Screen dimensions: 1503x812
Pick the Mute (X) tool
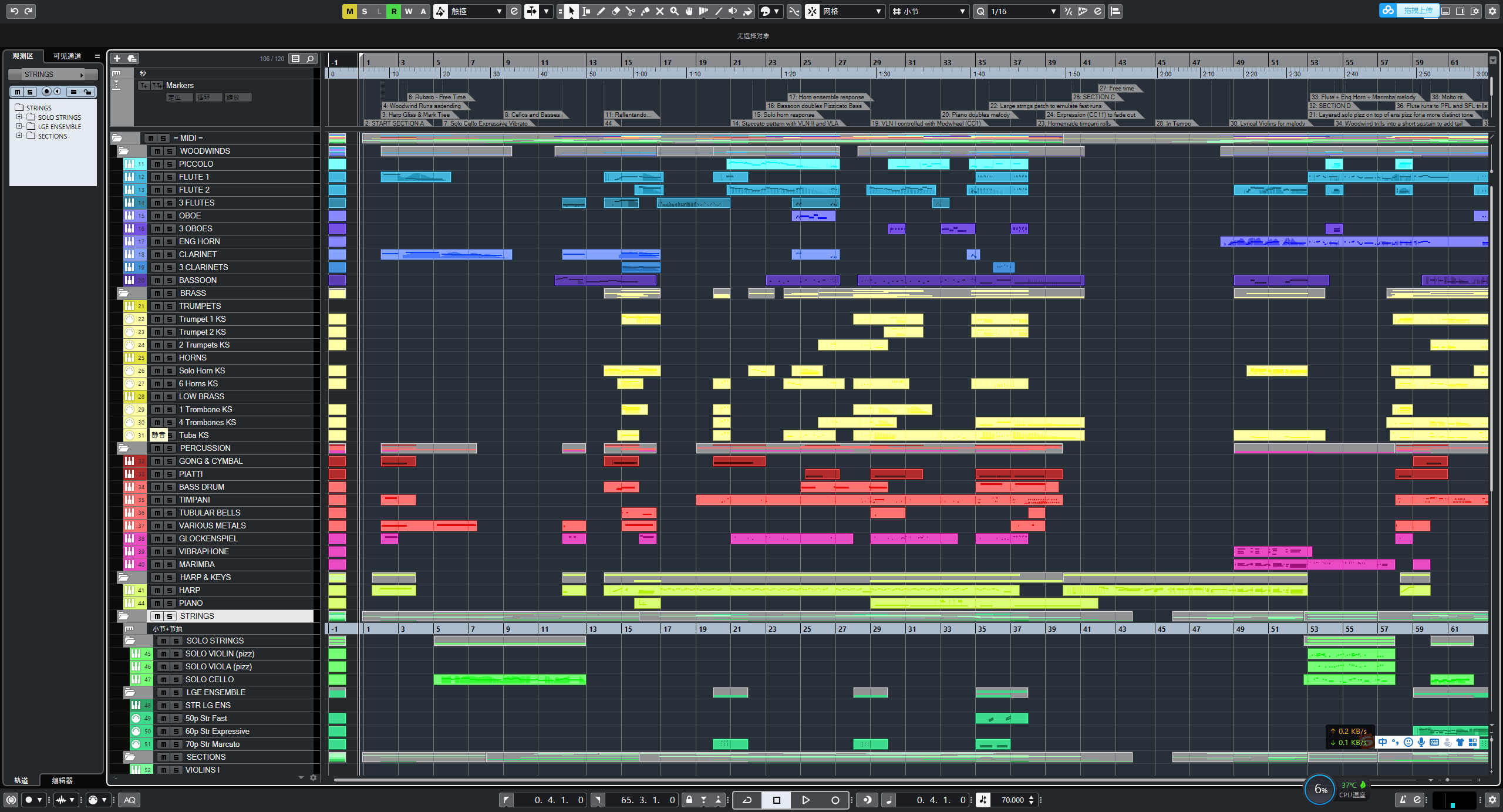pyautogui.click(x=660, y=11)
